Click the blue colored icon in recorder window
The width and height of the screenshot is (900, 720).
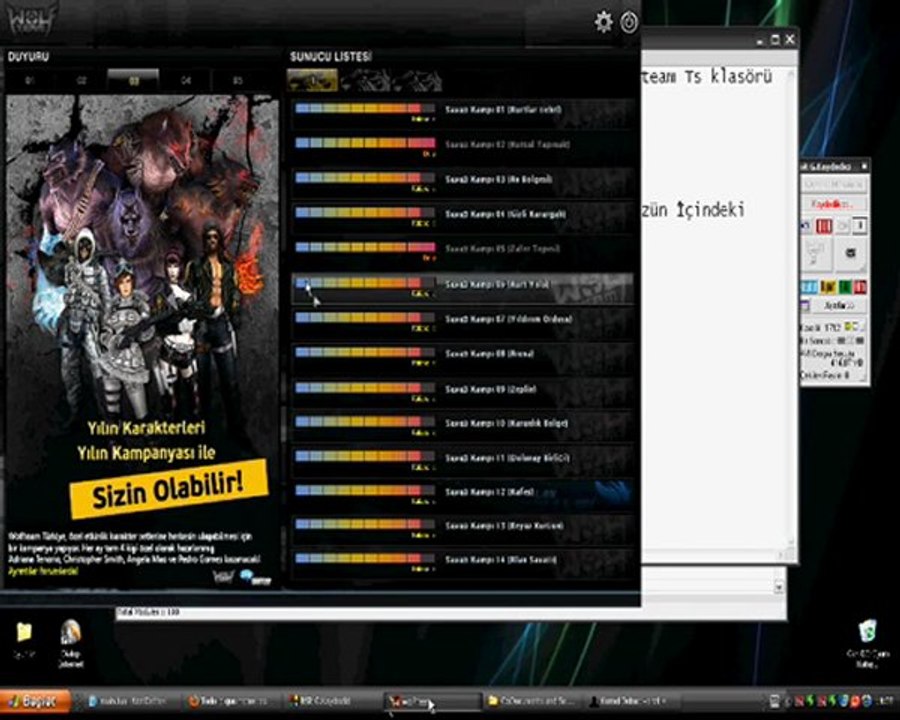809,287
